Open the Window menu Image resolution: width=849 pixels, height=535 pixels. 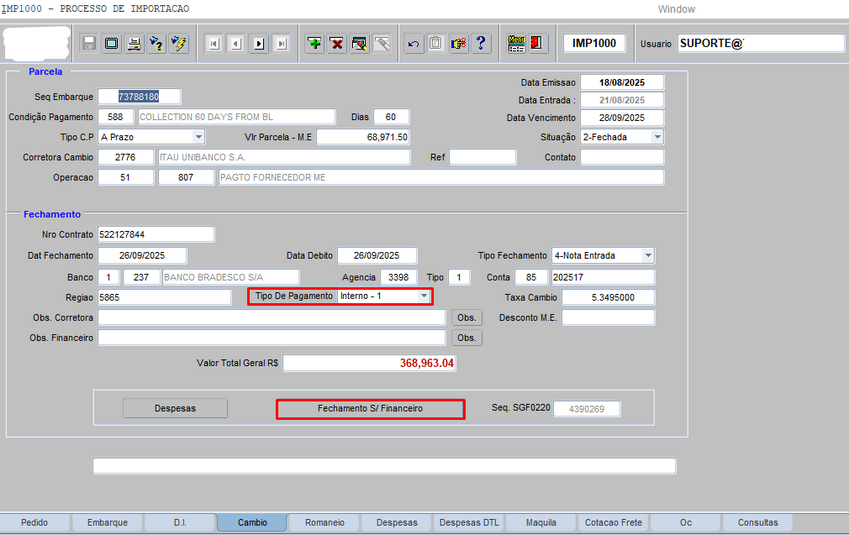point(676,9)
